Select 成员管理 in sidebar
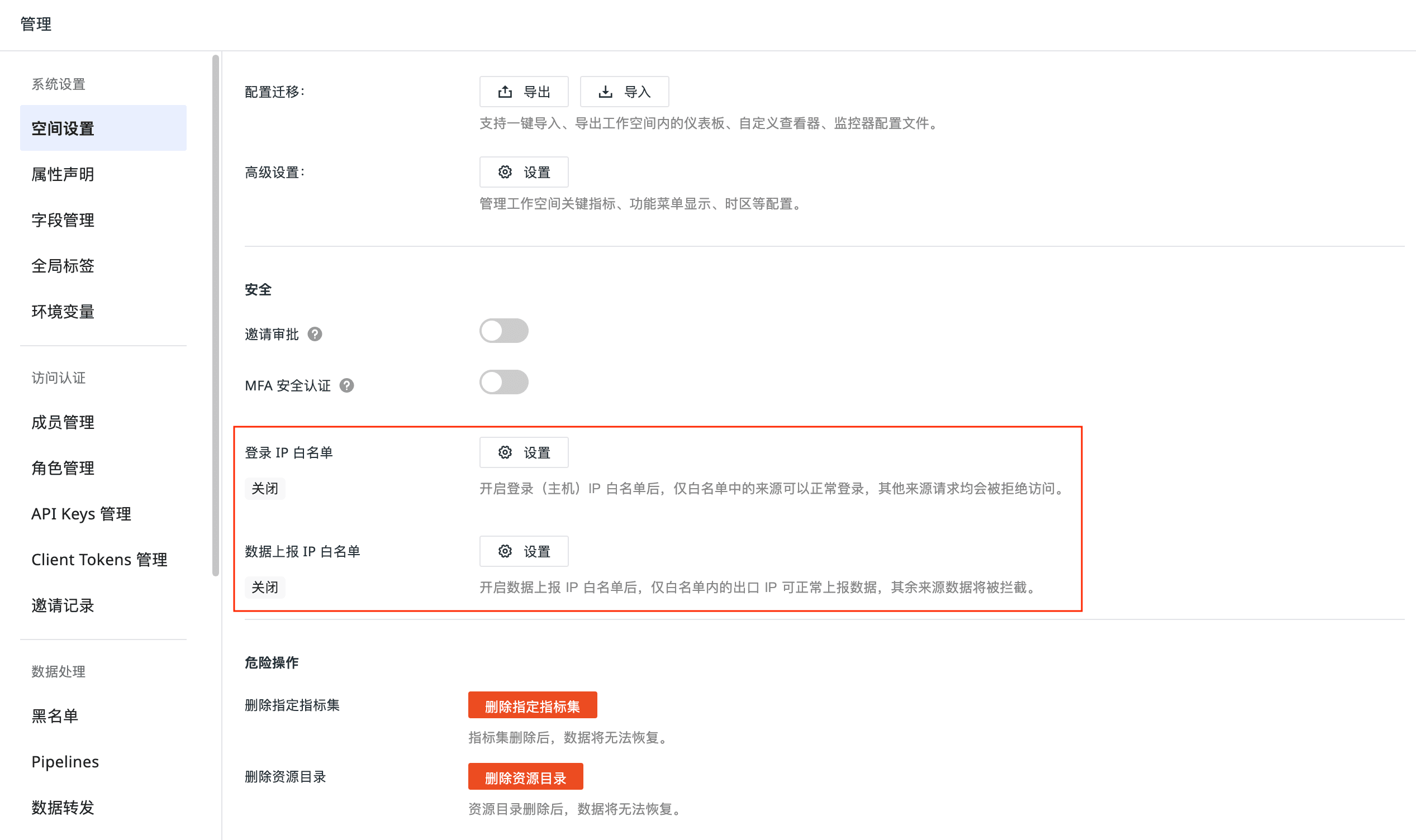The image size is (1416, 840). 63,422
